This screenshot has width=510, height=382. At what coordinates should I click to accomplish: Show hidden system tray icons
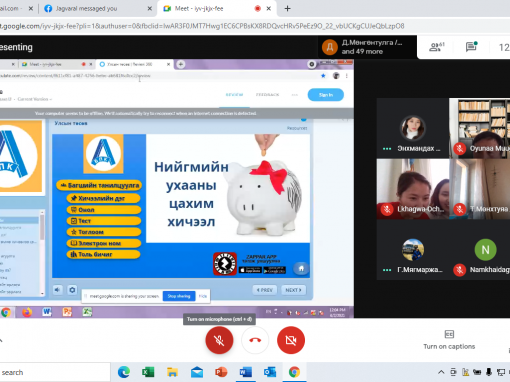(x=441, y=372)
